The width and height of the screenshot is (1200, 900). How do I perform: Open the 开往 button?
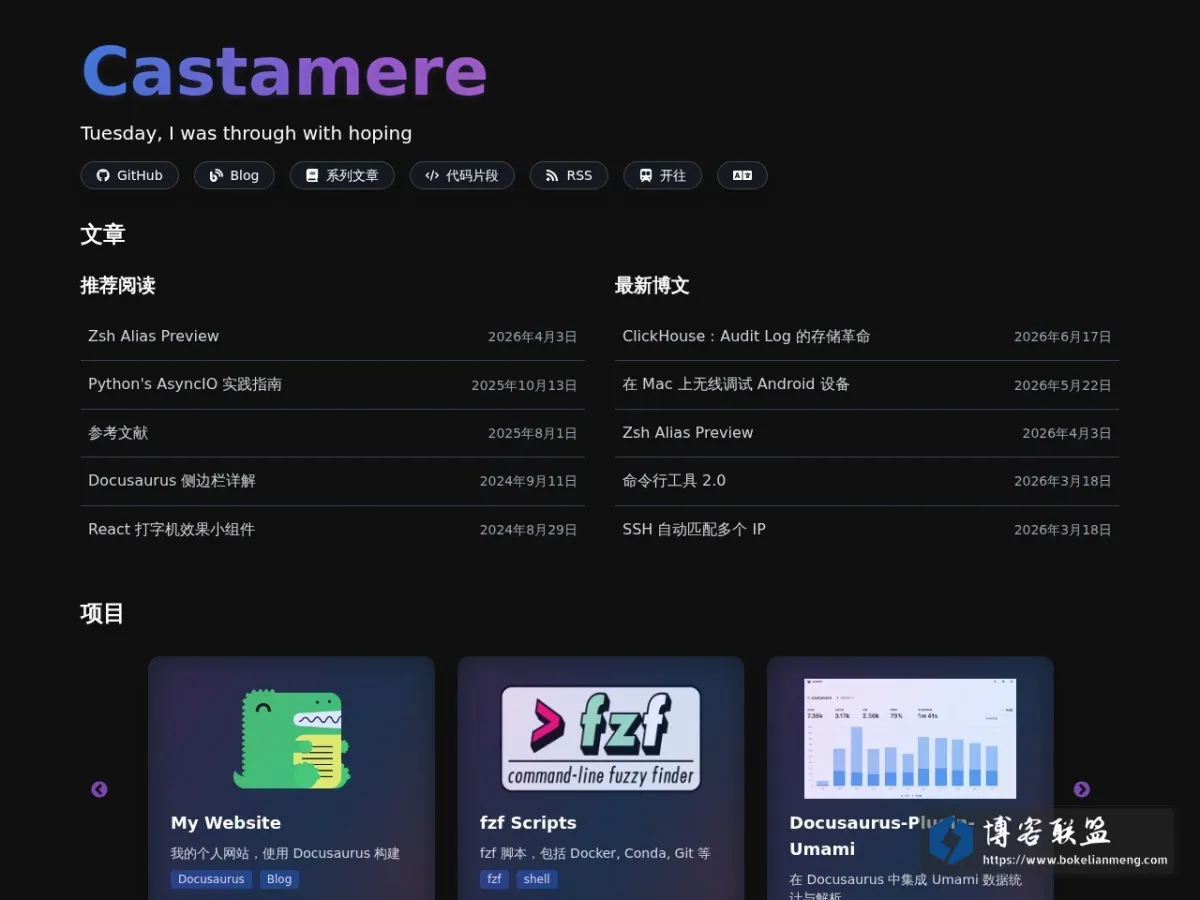tap(662, 175)
